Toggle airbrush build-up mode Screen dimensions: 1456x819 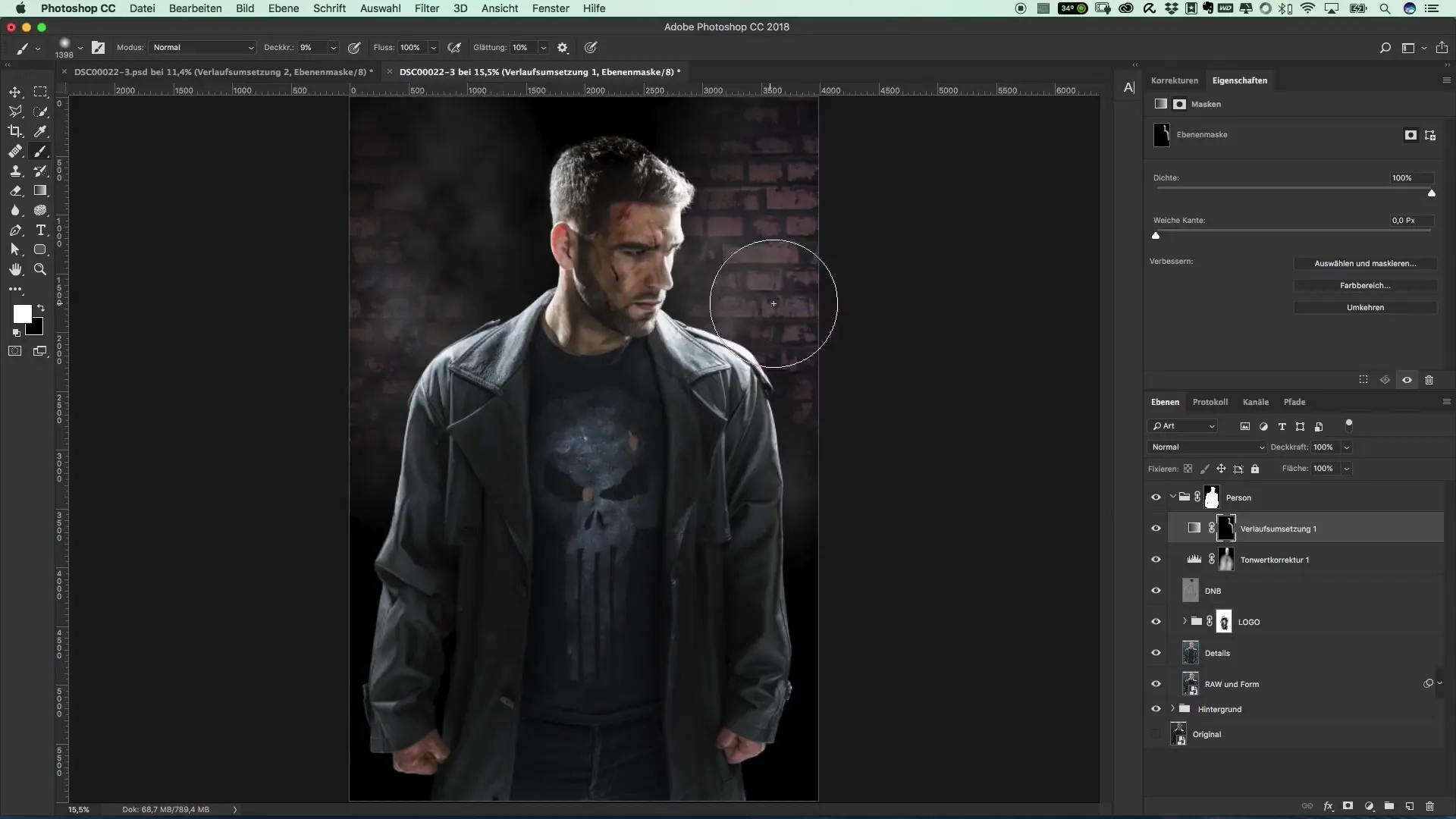click(454, 48)
